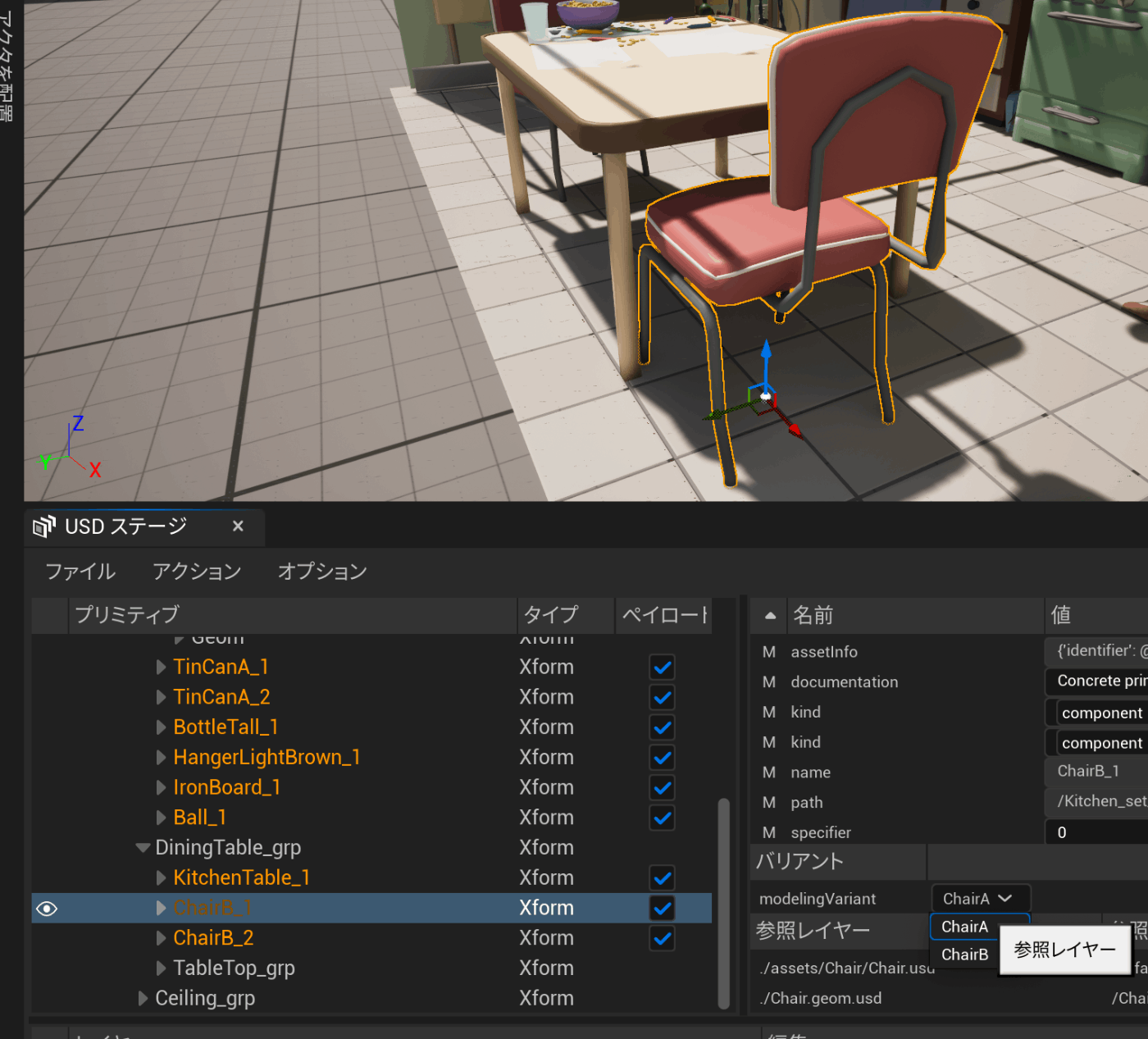Image resolution: width=1148 pixels, height=1039 pixels.
Task: Toggle the payload checkbox for BottleTall_1
Action: (663, 727)
